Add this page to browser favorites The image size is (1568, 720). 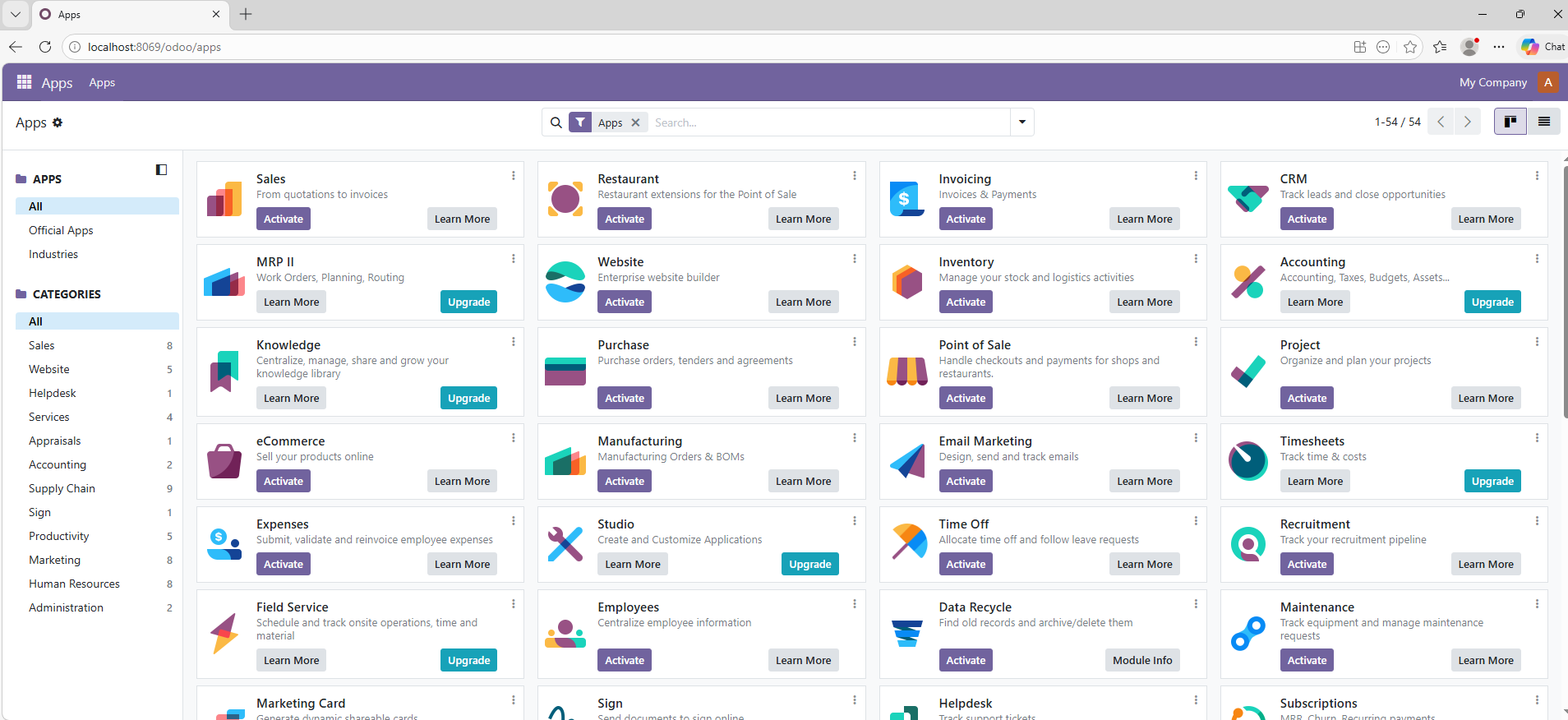click(1410, 47)
